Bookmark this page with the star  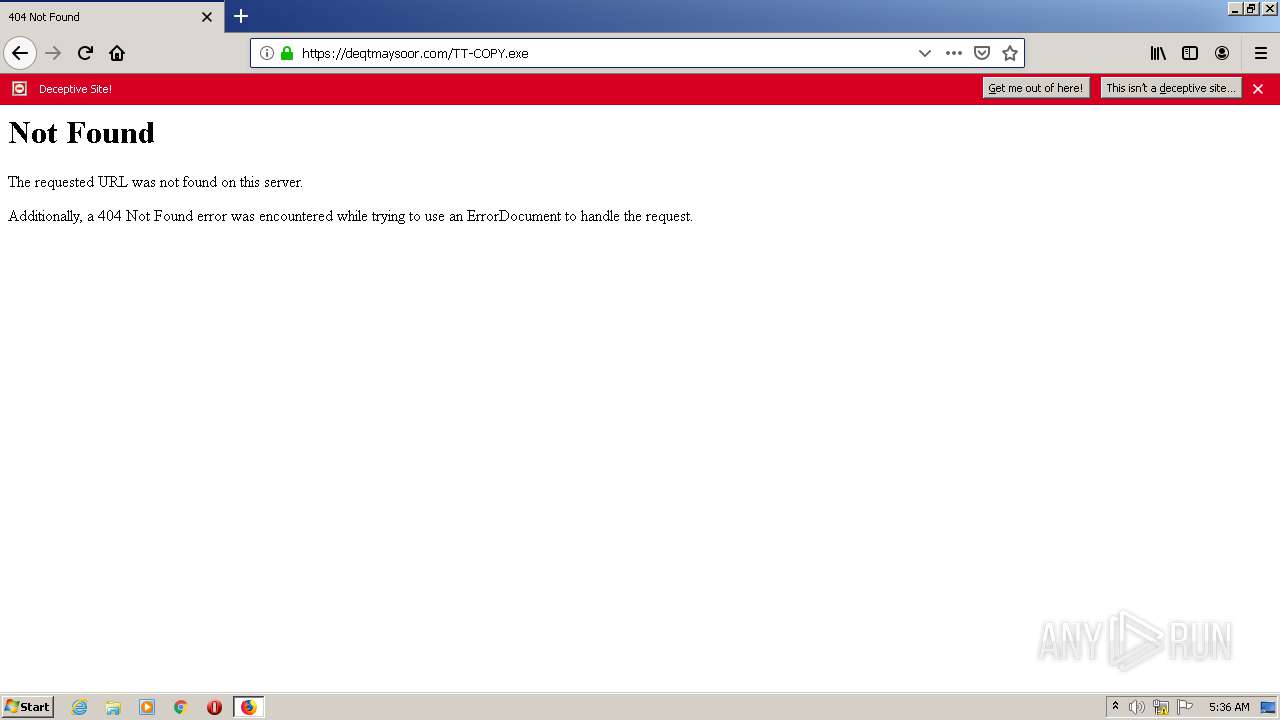click(1010, 53)
